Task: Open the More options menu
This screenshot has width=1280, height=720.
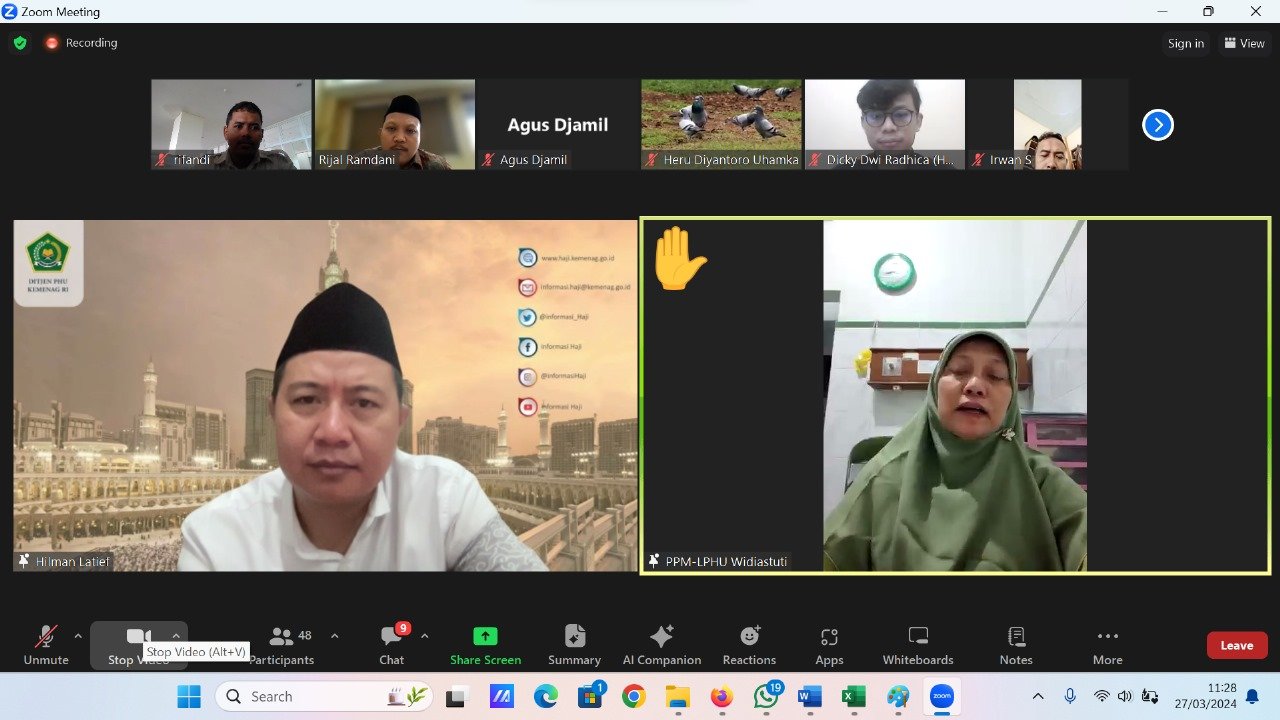Action: point(1107,645)
